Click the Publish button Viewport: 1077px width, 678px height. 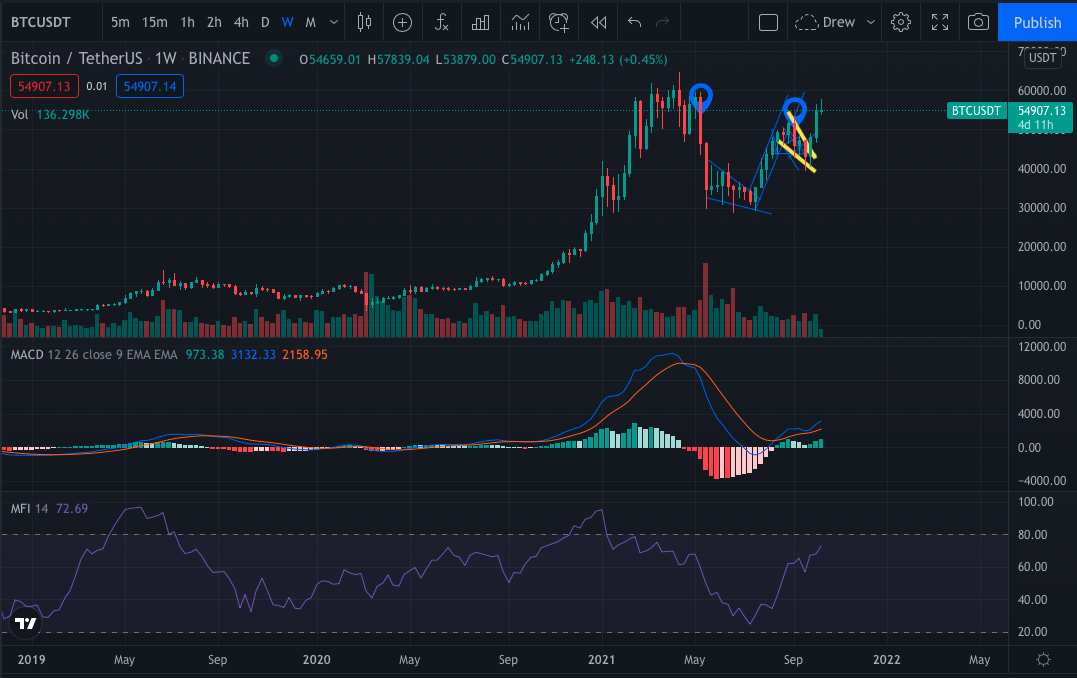1037,22
